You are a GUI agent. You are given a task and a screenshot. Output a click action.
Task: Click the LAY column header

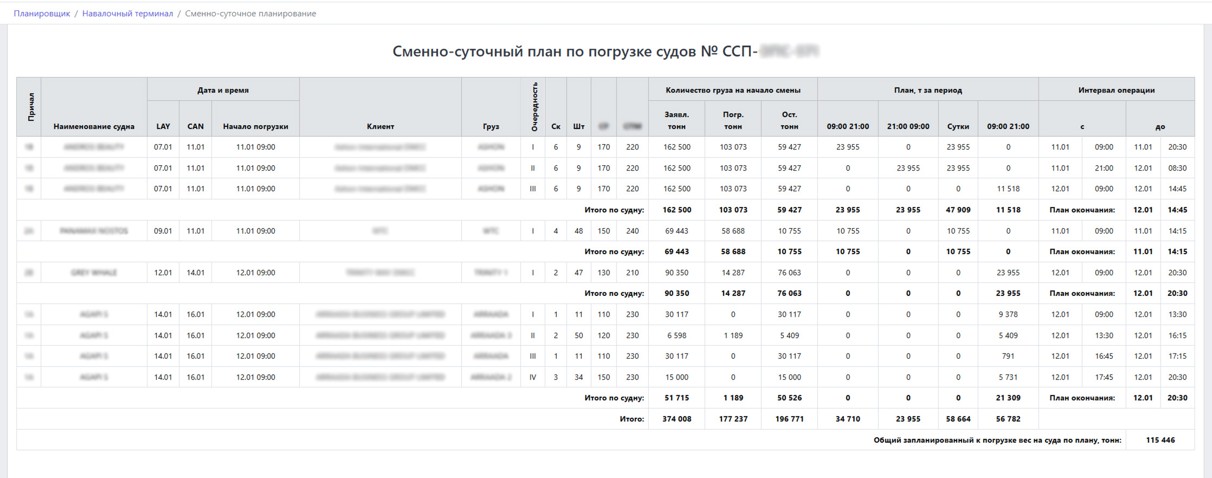[163, 127]
